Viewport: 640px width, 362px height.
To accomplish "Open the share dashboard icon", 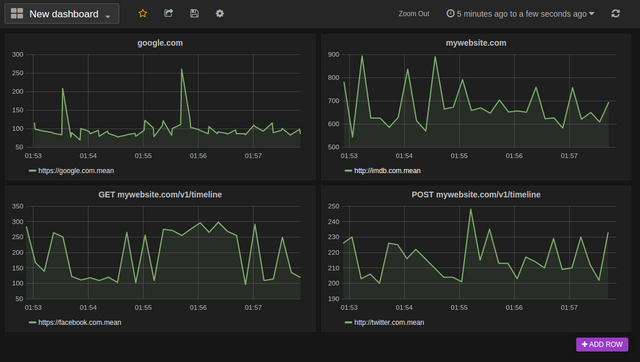I will point(168,13).
